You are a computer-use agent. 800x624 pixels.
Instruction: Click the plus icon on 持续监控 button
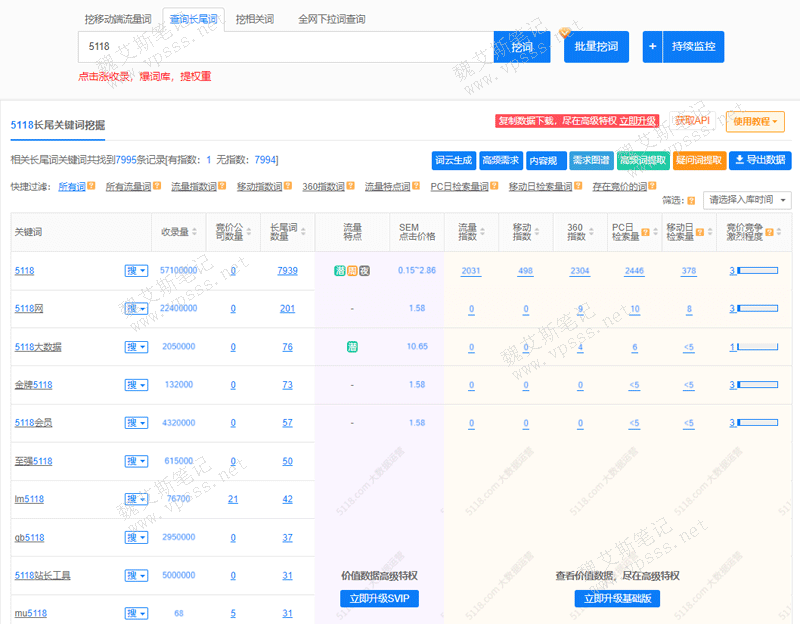click(x=653, y=47)
